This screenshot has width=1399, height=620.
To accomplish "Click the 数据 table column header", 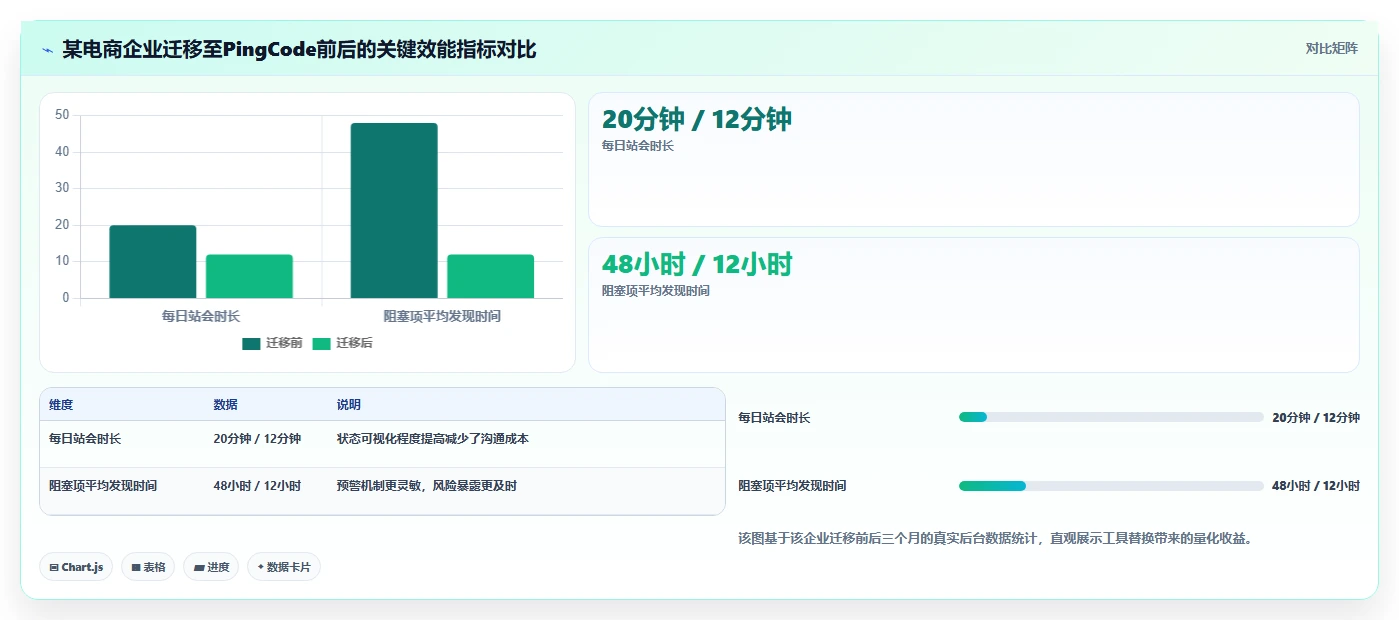I will point(225,405).
